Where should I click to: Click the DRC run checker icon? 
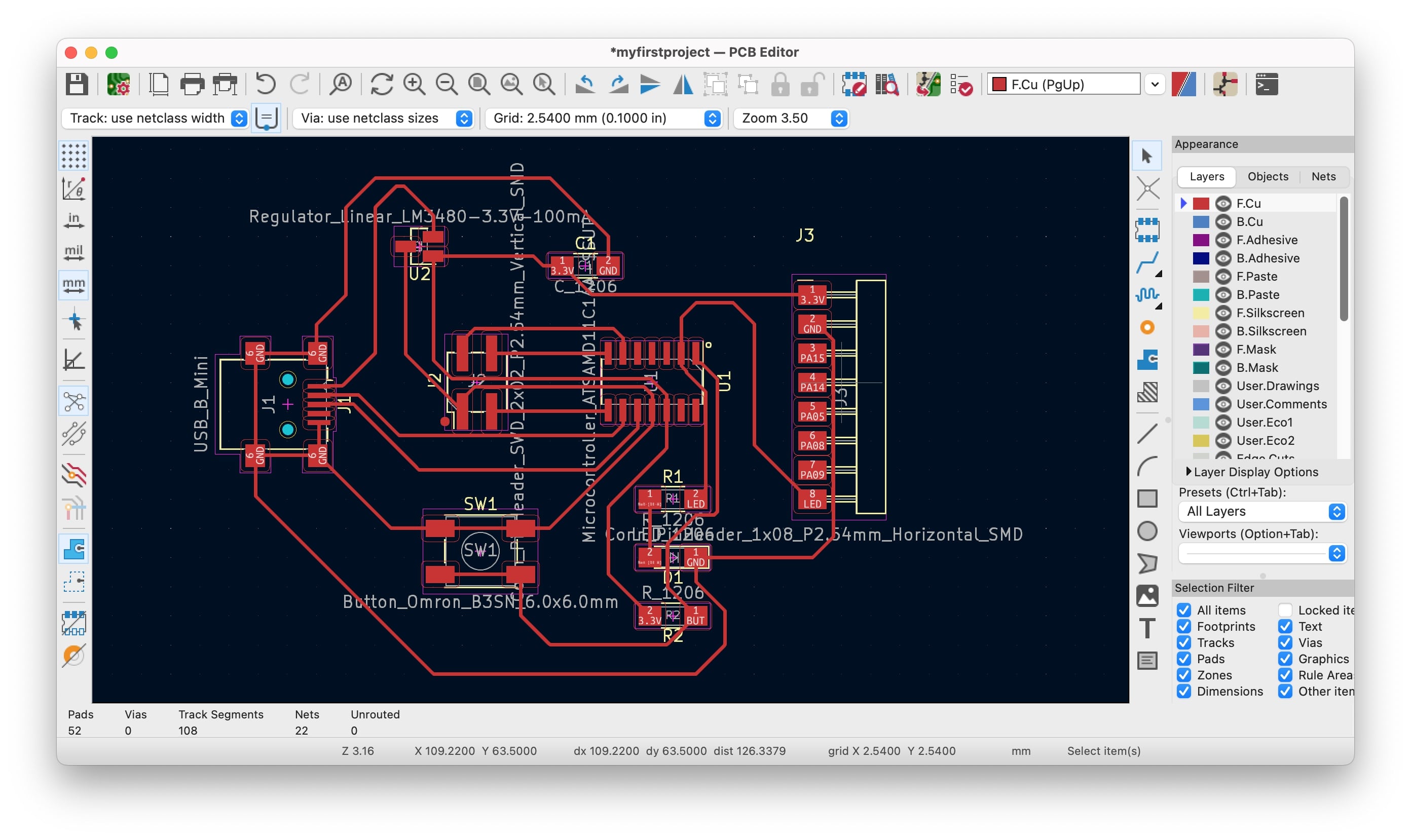pyautogui.click(x=959, y=85)
